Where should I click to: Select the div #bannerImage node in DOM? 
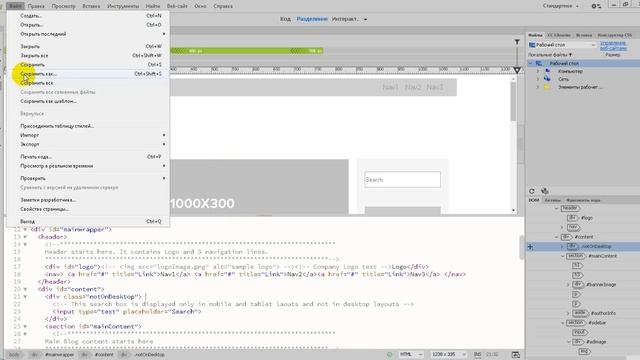(594, 284)
